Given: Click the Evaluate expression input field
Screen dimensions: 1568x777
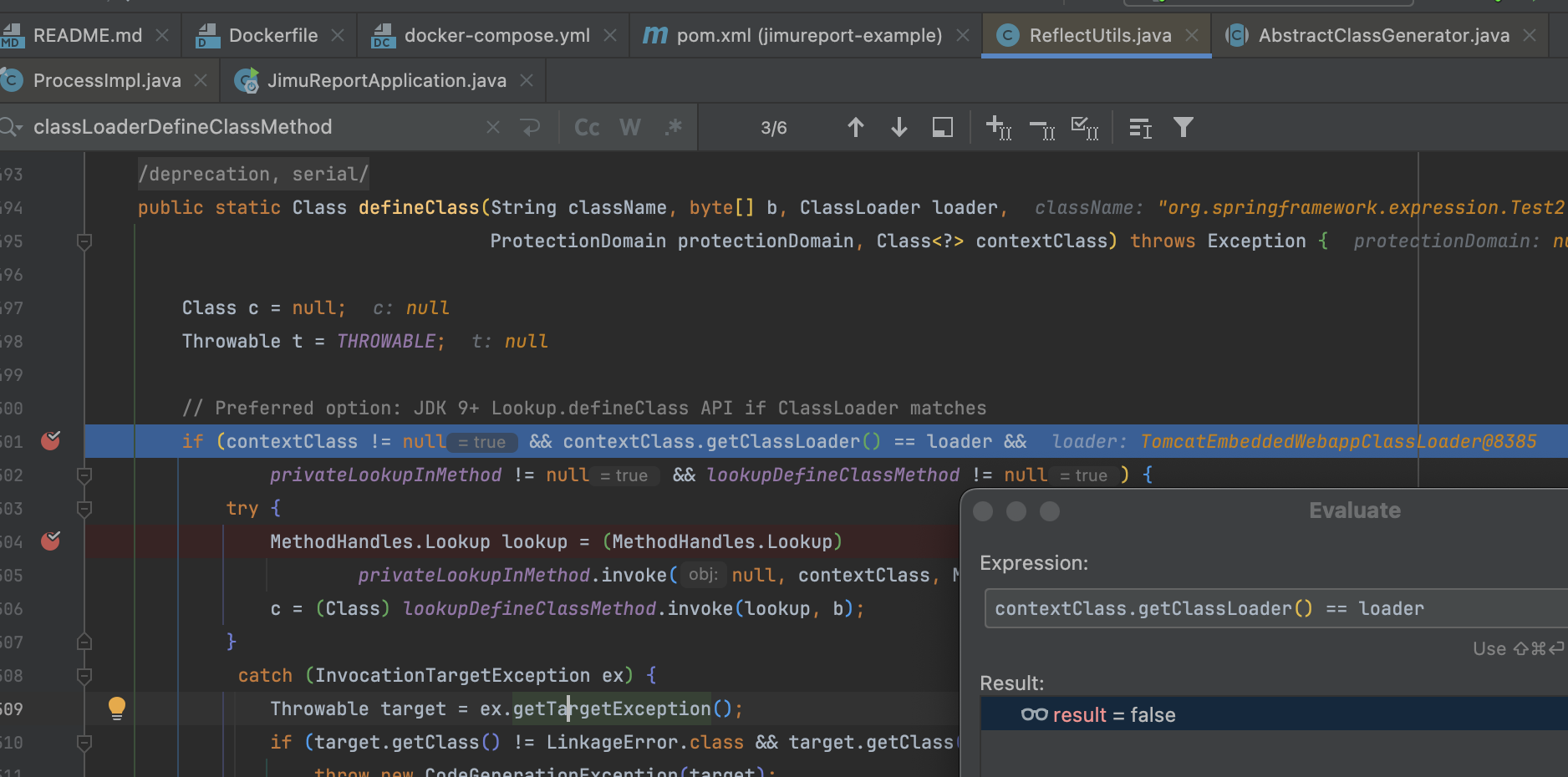Looking at the screenshot, I should (1275, 608).
